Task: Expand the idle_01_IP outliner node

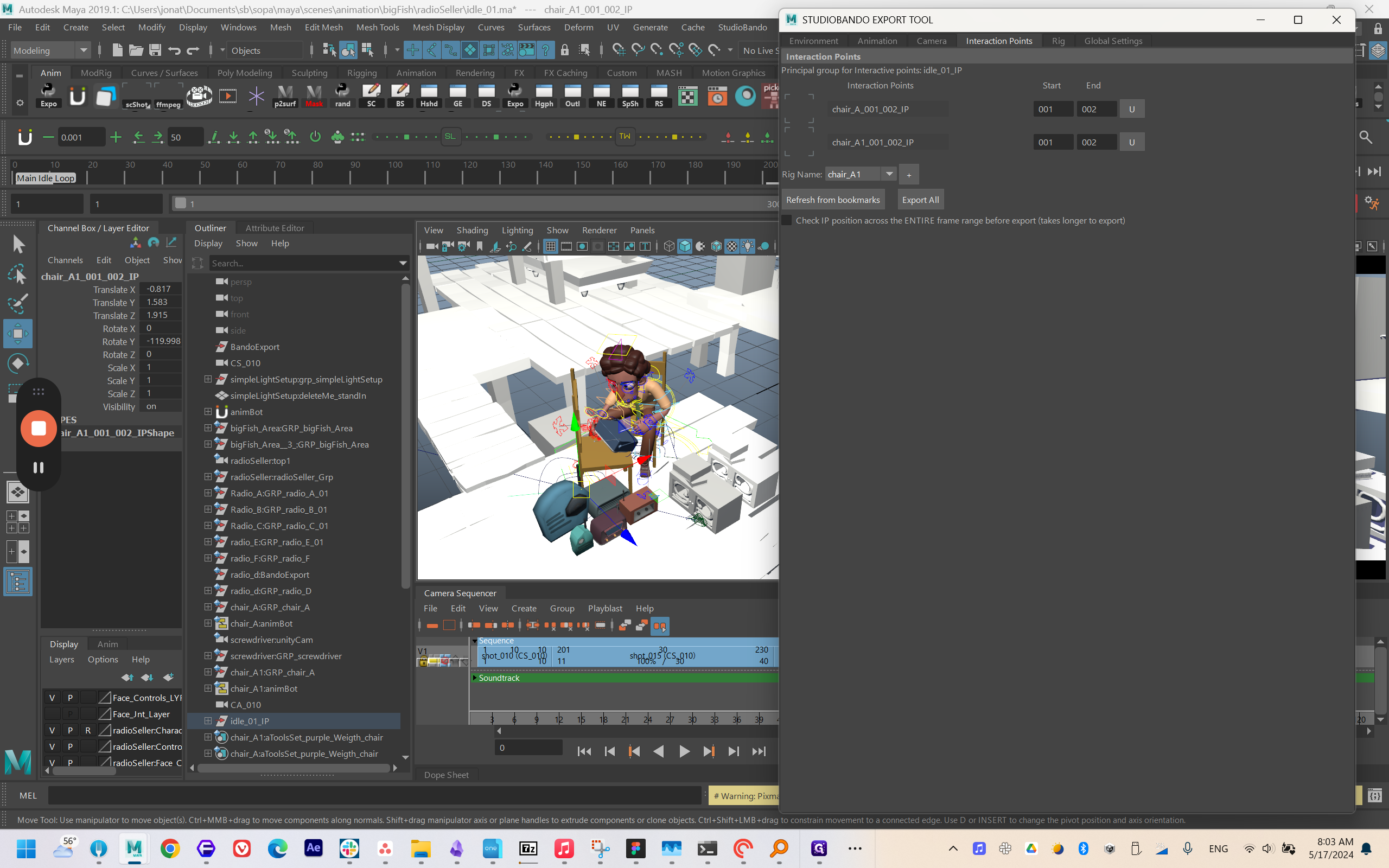Action: pos(208,720)
